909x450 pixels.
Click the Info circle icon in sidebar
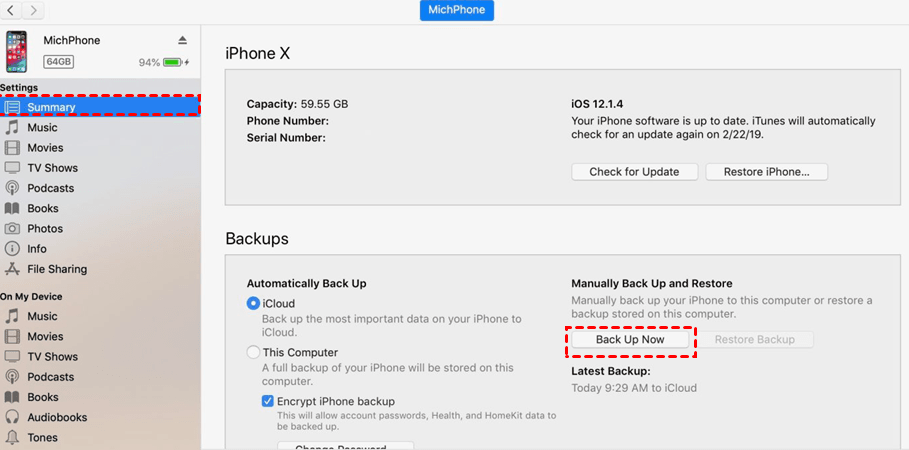(12, 249)
